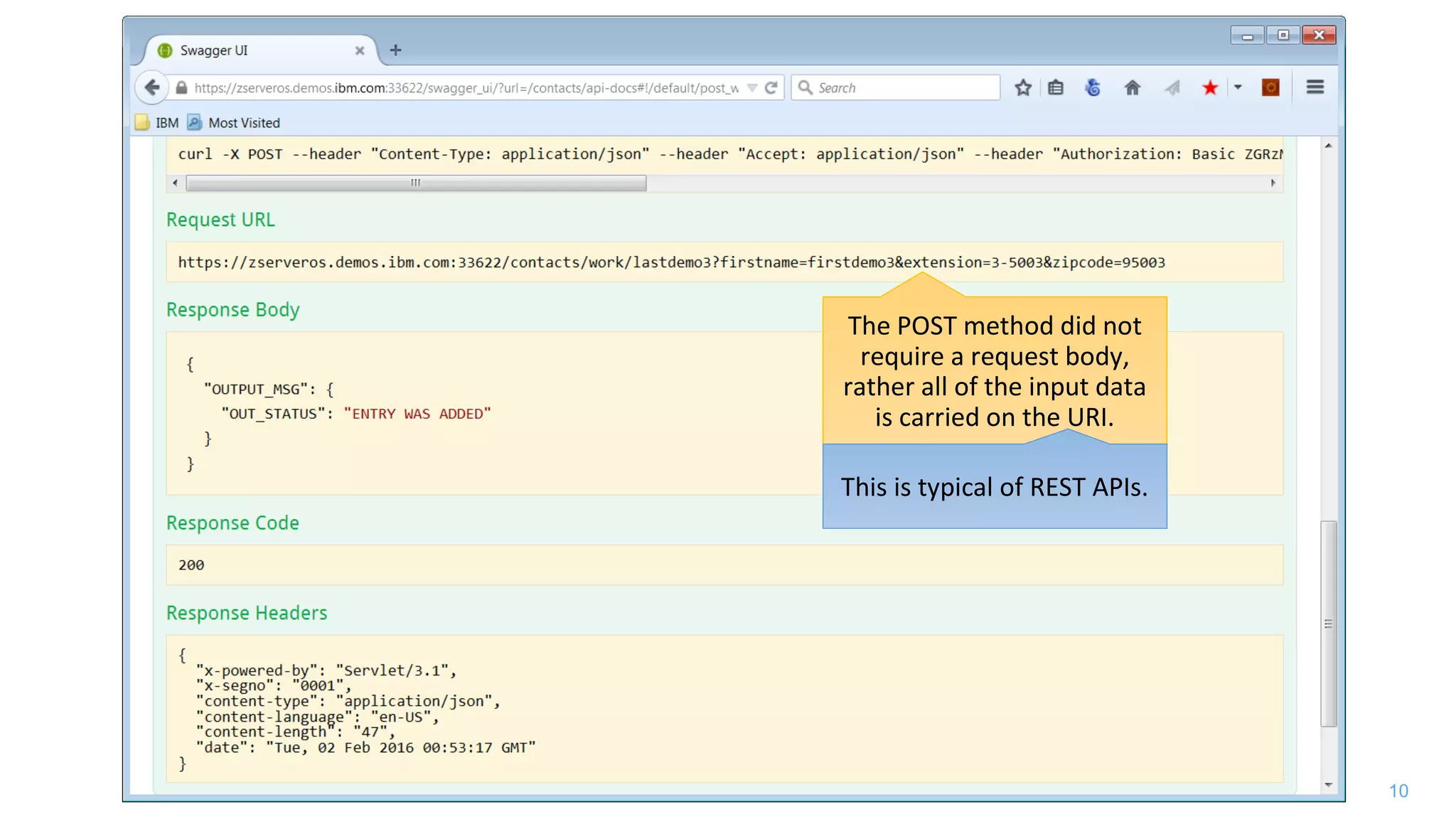
Task: Click the browser back arrow button
Action: (x=151, y=87)
